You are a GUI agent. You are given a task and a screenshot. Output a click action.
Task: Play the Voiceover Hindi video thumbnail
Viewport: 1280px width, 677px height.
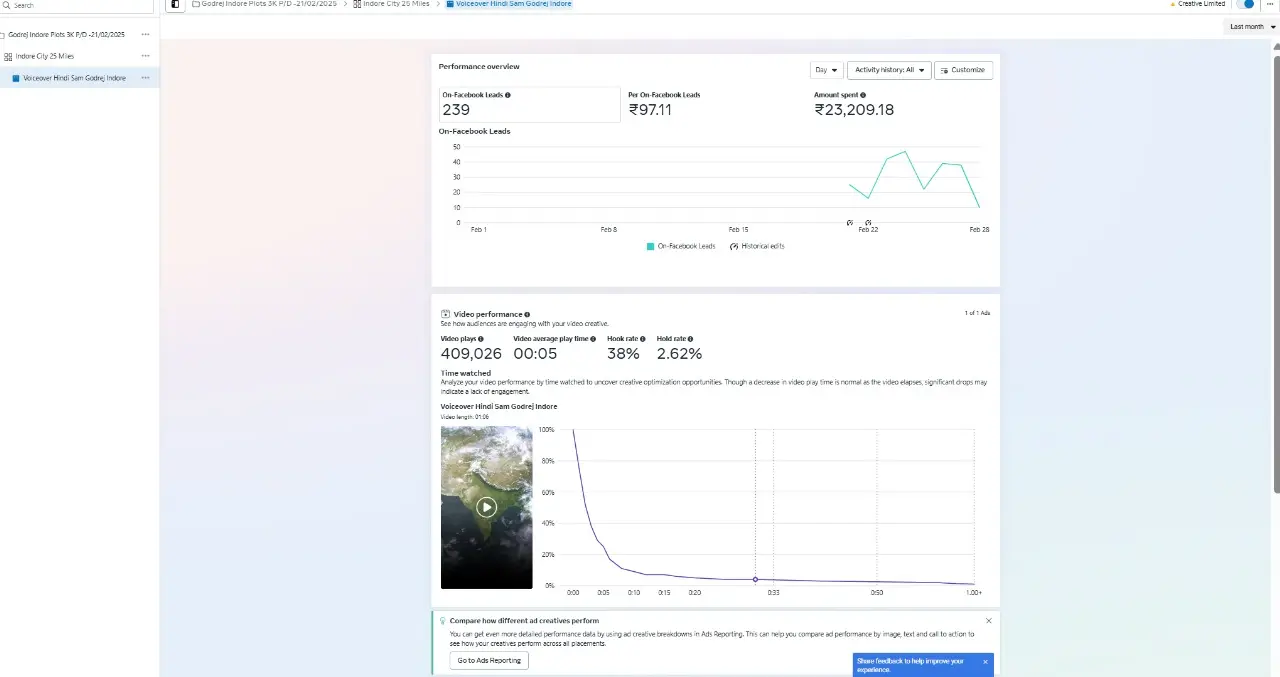(486, 507)
